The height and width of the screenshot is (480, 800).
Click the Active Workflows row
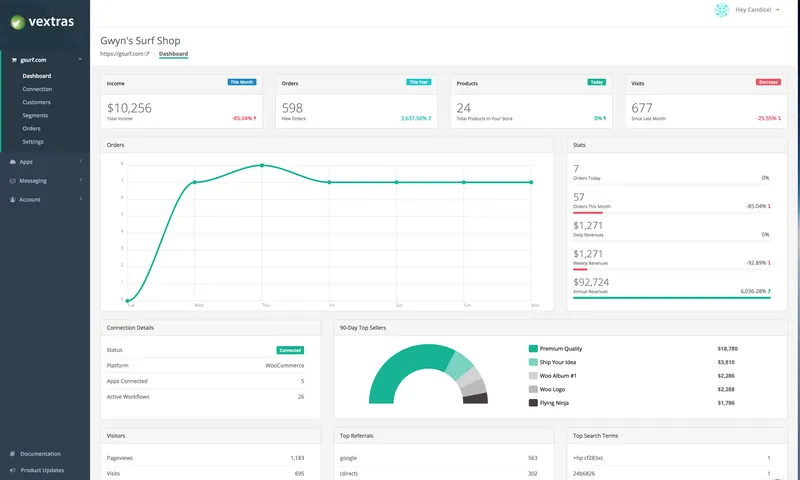(x=205, y=397)
